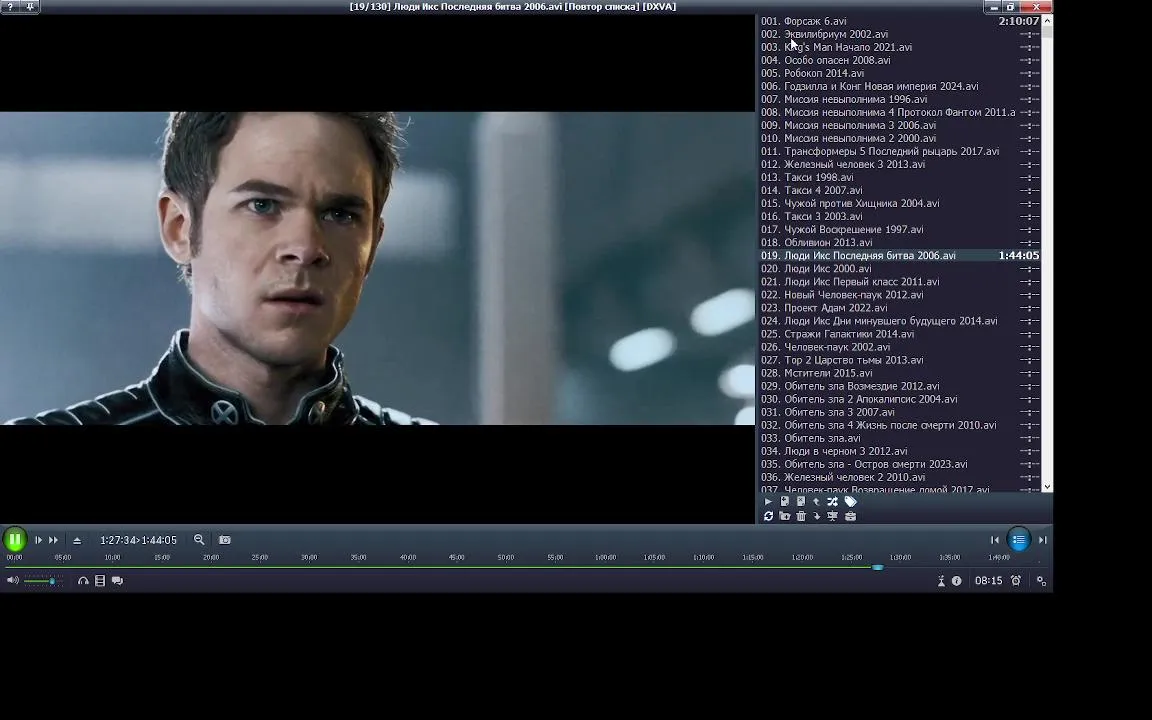Select 002. Эквилибриум 2002.avi
This screenshot has height=720, width=1152.
899,35
